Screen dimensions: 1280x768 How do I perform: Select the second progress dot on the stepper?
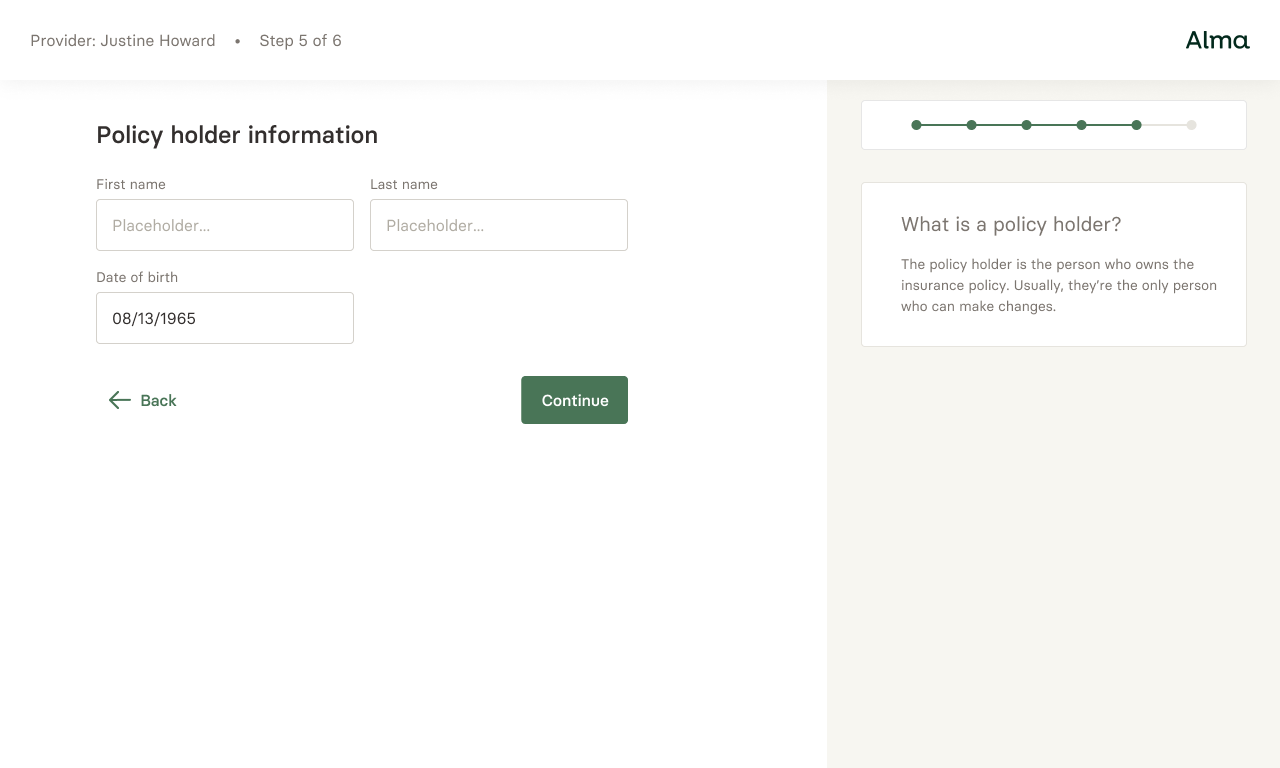(x=971, y=125)
